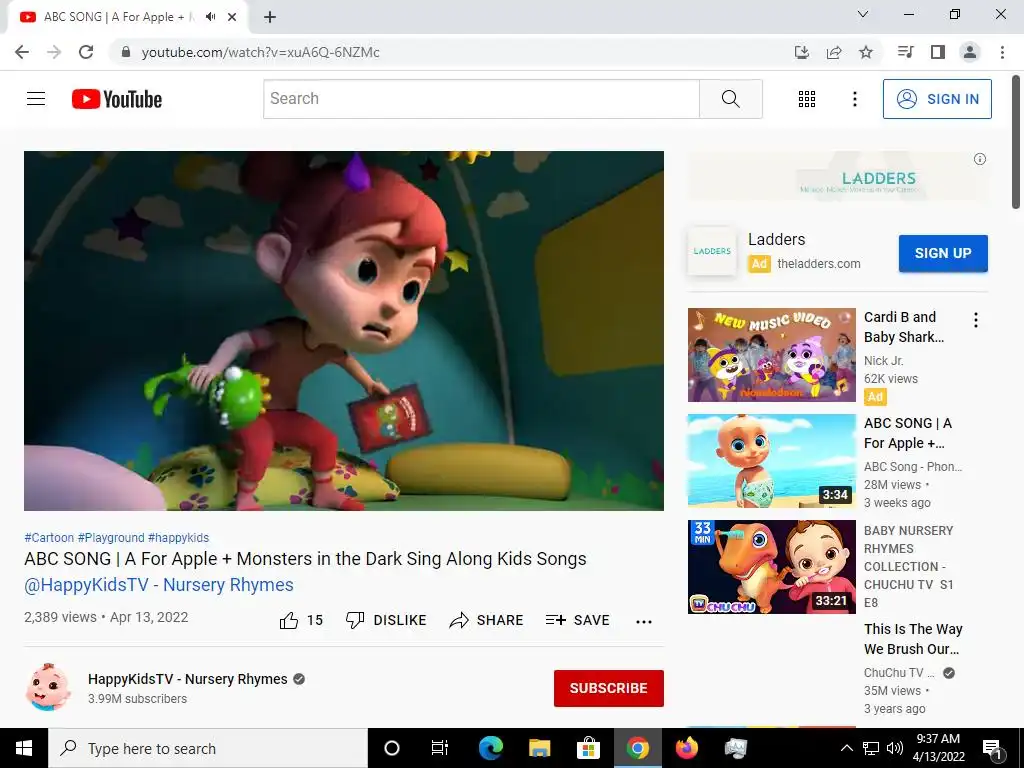The width and height of the screenshot is (1024, 768).
Task: Click the SAVE to playlist button
Action: 578,620
